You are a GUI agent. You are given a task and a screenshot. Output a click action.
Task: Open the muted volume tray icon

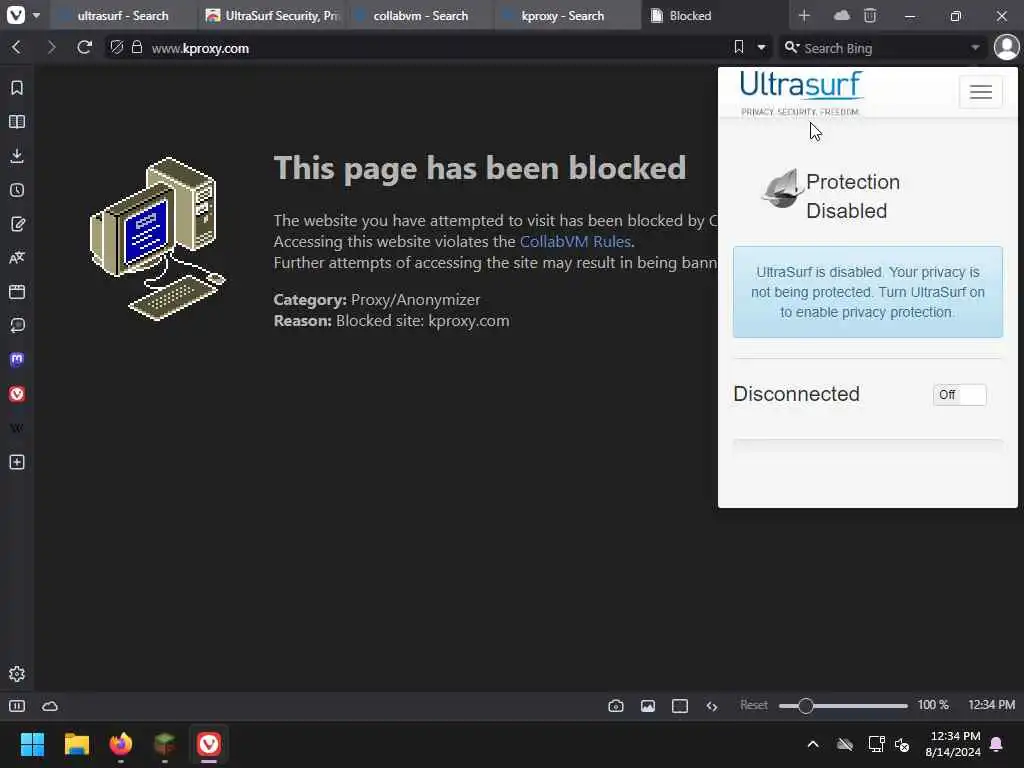pos(903,744)
